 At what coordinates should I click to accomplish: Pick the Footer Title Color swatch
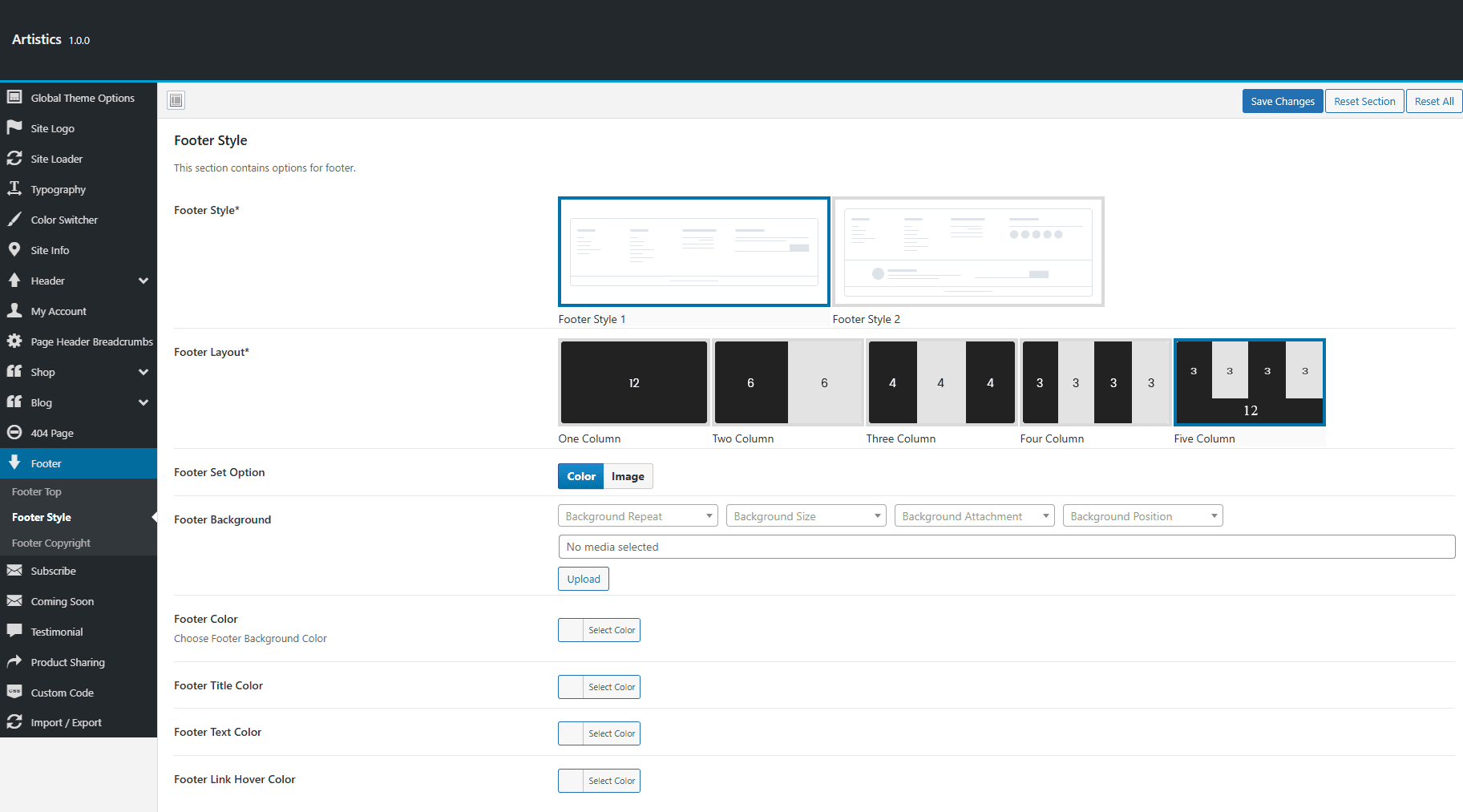(599, 687)
